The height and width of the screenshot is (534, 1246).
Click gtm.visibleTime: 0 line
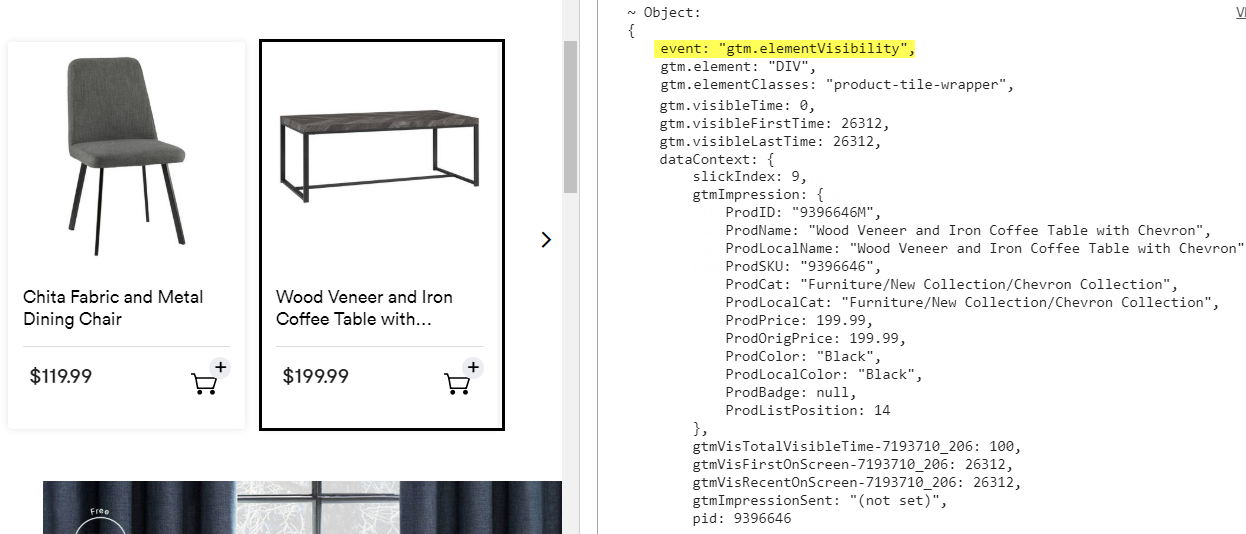click(x=739, y=104)
